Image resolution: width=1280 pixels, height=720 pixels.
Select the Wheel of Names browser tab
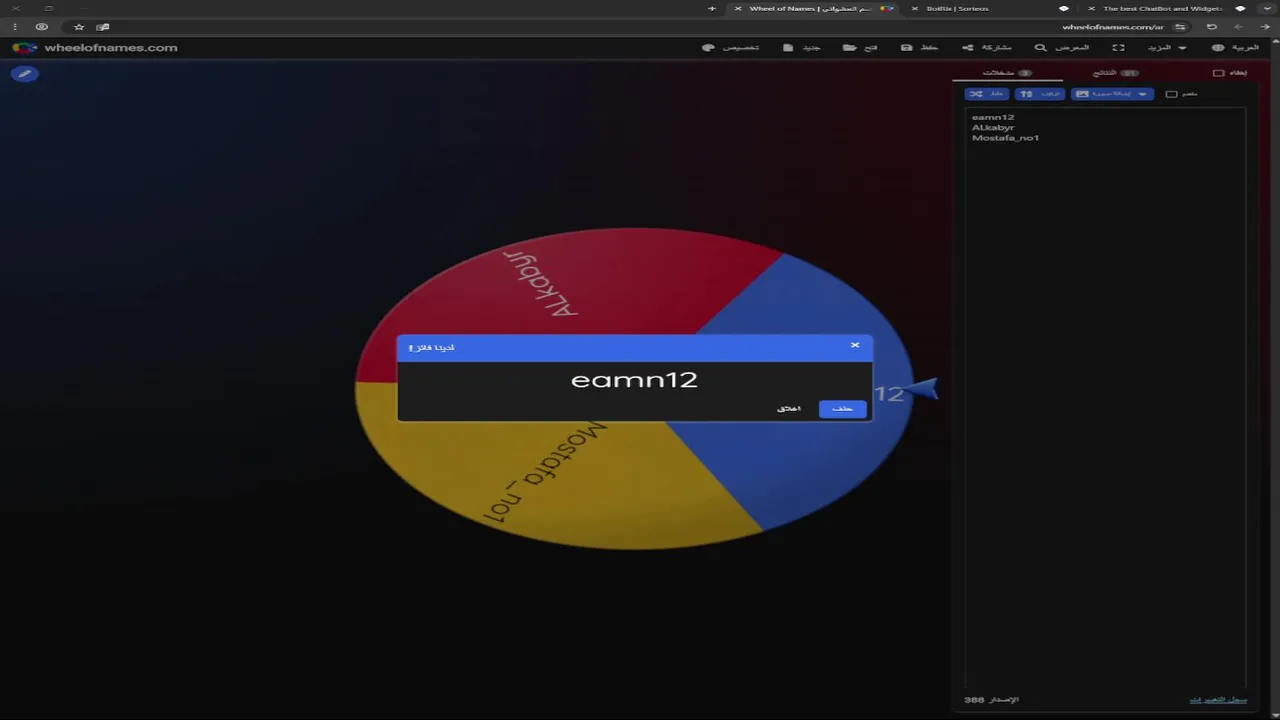coord(813,8)
